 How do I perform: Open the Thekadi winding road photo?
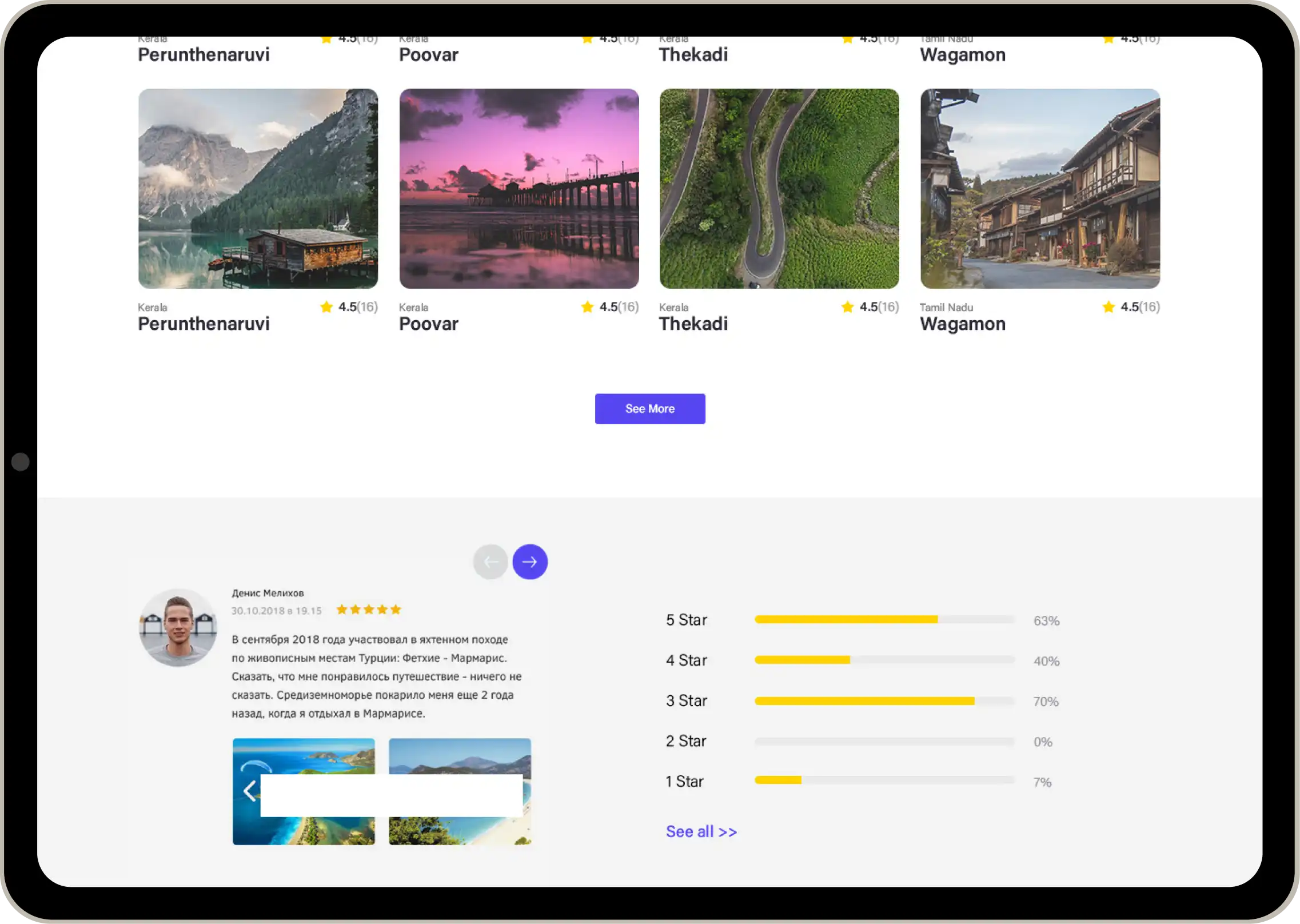click(x=779, y=189)
